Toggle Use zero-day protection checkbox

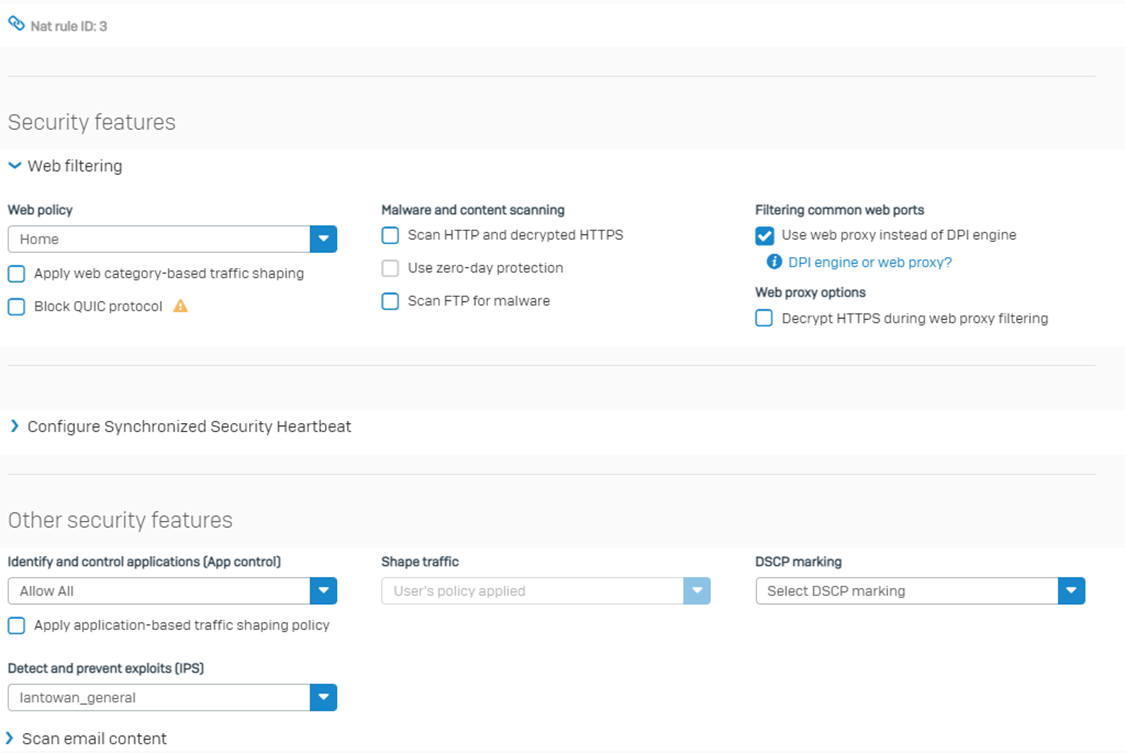(391, 268)
